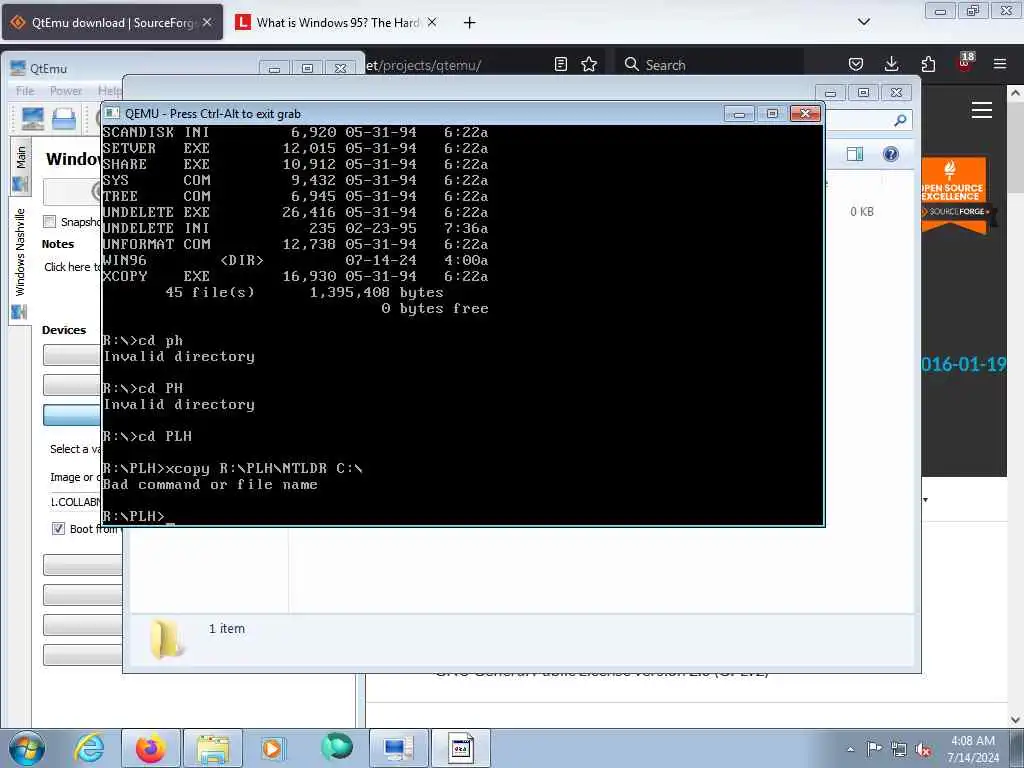
Task: Bookmark this page with the star icon
Action: pyautogui.click(x=589, y=64)
